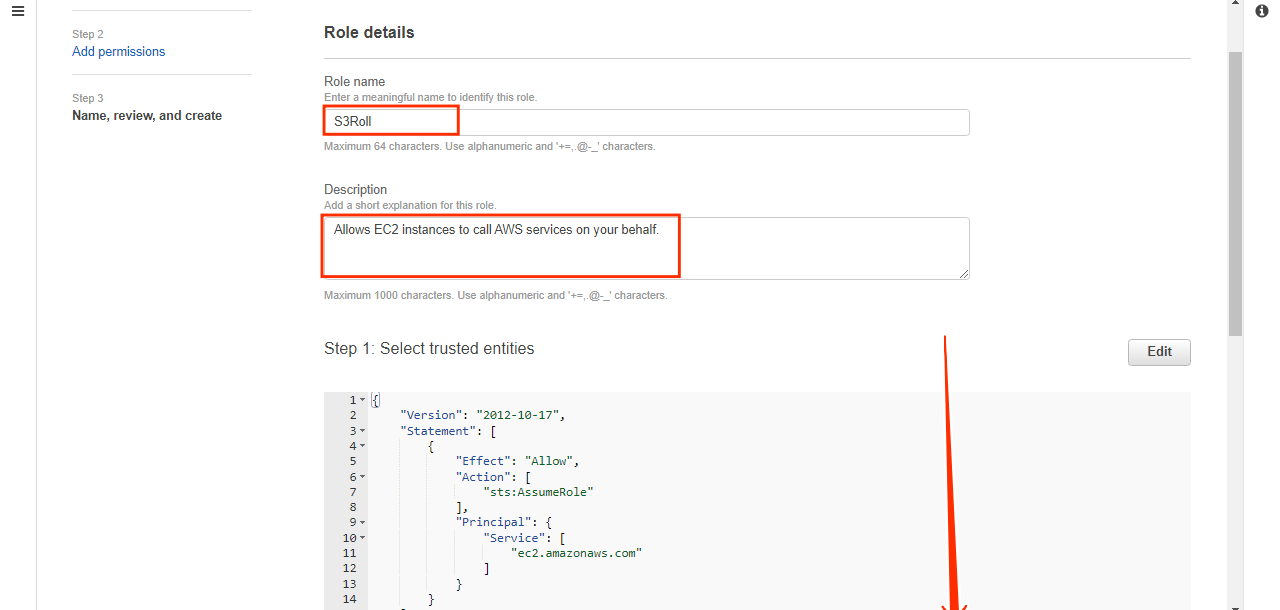Click the "Principal" key in JSON
This screenshot has width=1280, height=610.
click(x=493, y=522)
